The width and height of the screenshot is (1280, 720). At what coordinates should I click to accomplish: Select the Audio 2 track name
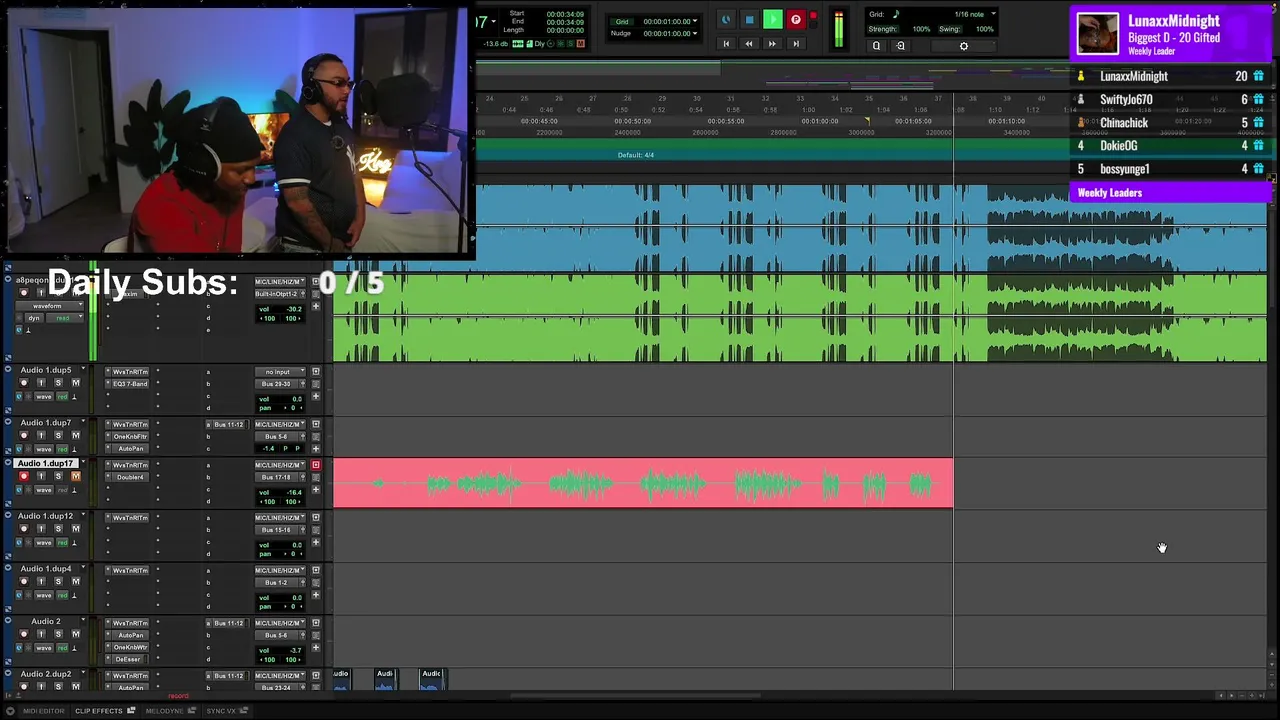click(x=45, y=622)
